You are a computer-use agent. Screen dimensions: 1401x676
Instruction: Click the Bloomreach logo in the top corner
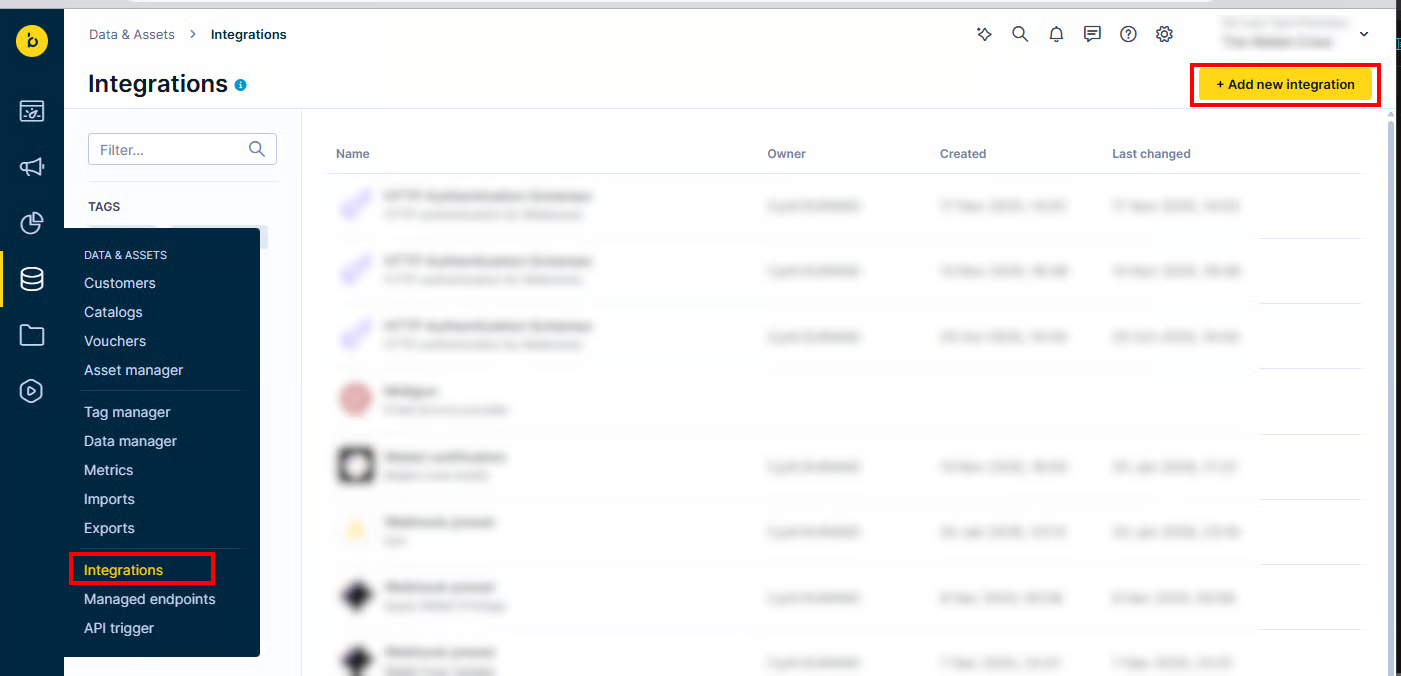[31, 41]
